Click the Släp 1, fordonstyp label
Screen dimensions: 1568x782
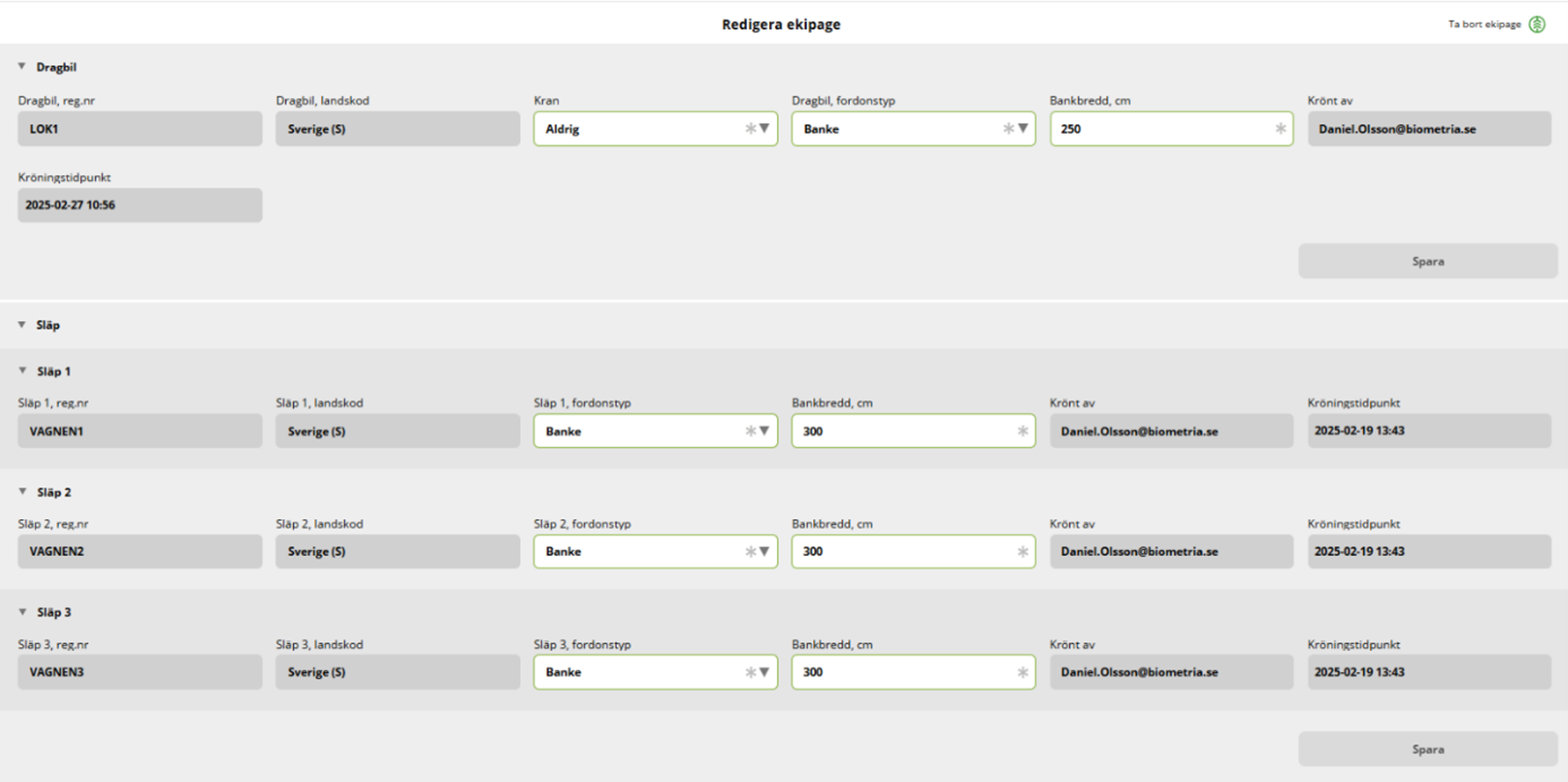(582, 403)
